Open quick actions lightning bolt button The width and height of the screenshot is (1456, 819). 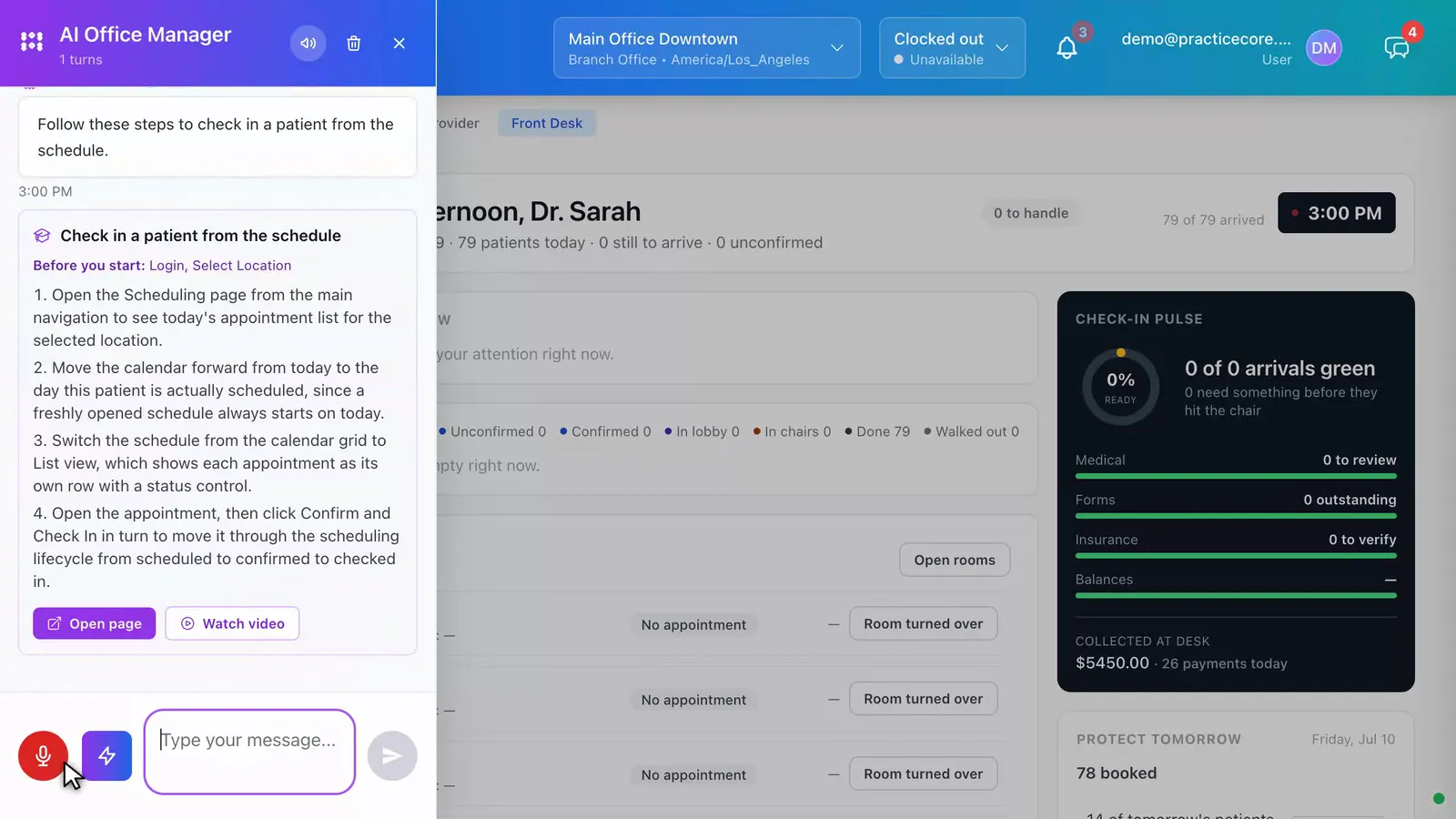(106, 755)
